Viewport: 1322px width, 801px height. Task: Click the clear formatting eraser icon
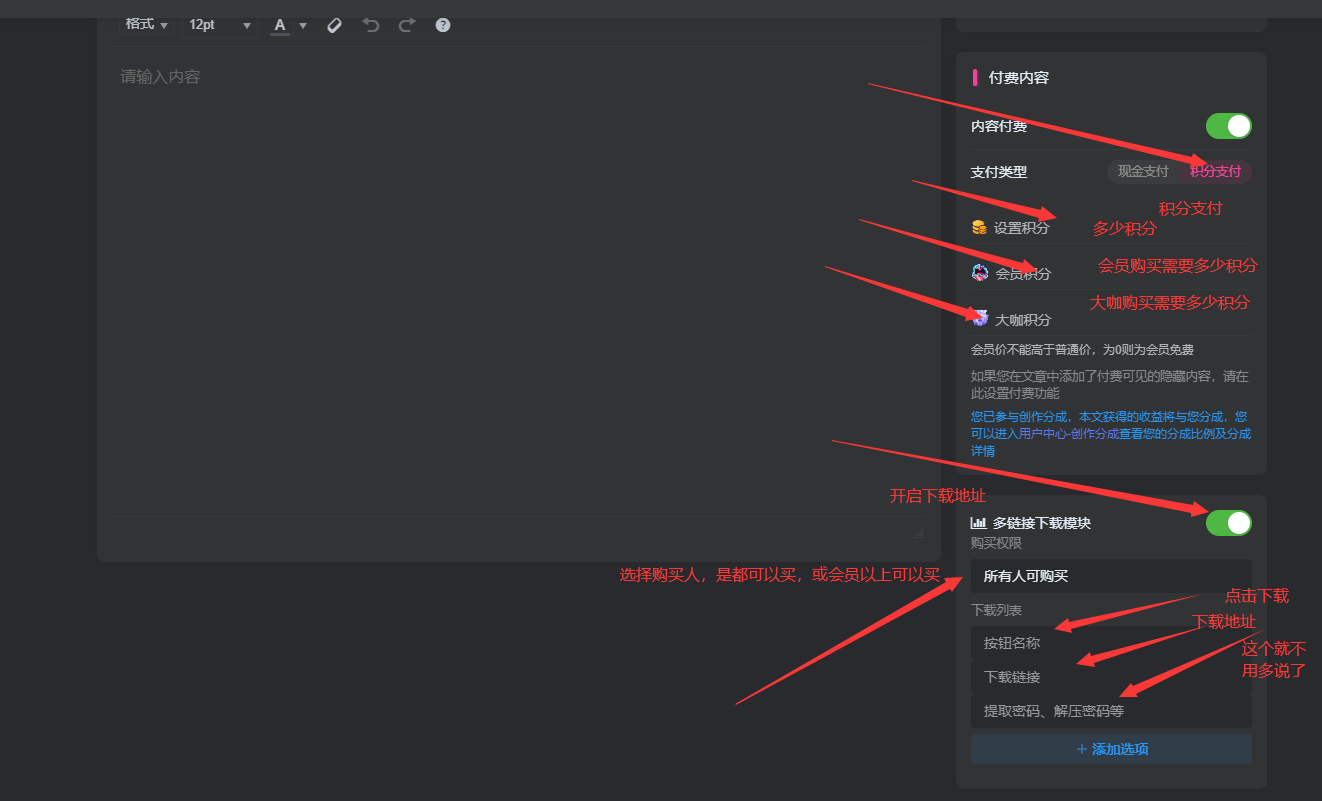click(335, 25)
